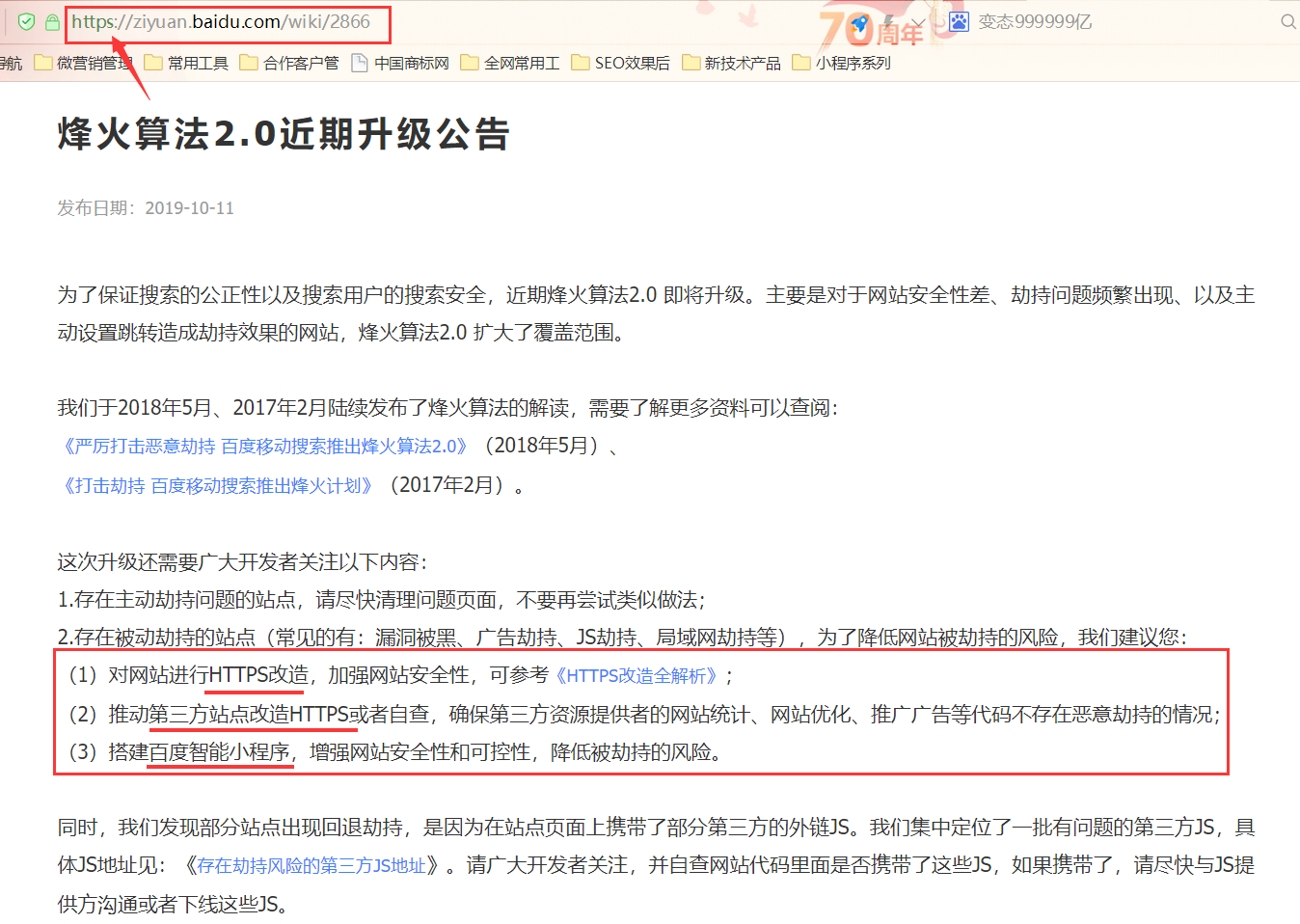Viewport: 1300px width, 924px height.
Task: Click the lightning bolt icon in the toolbar
Action: (888, 21)
